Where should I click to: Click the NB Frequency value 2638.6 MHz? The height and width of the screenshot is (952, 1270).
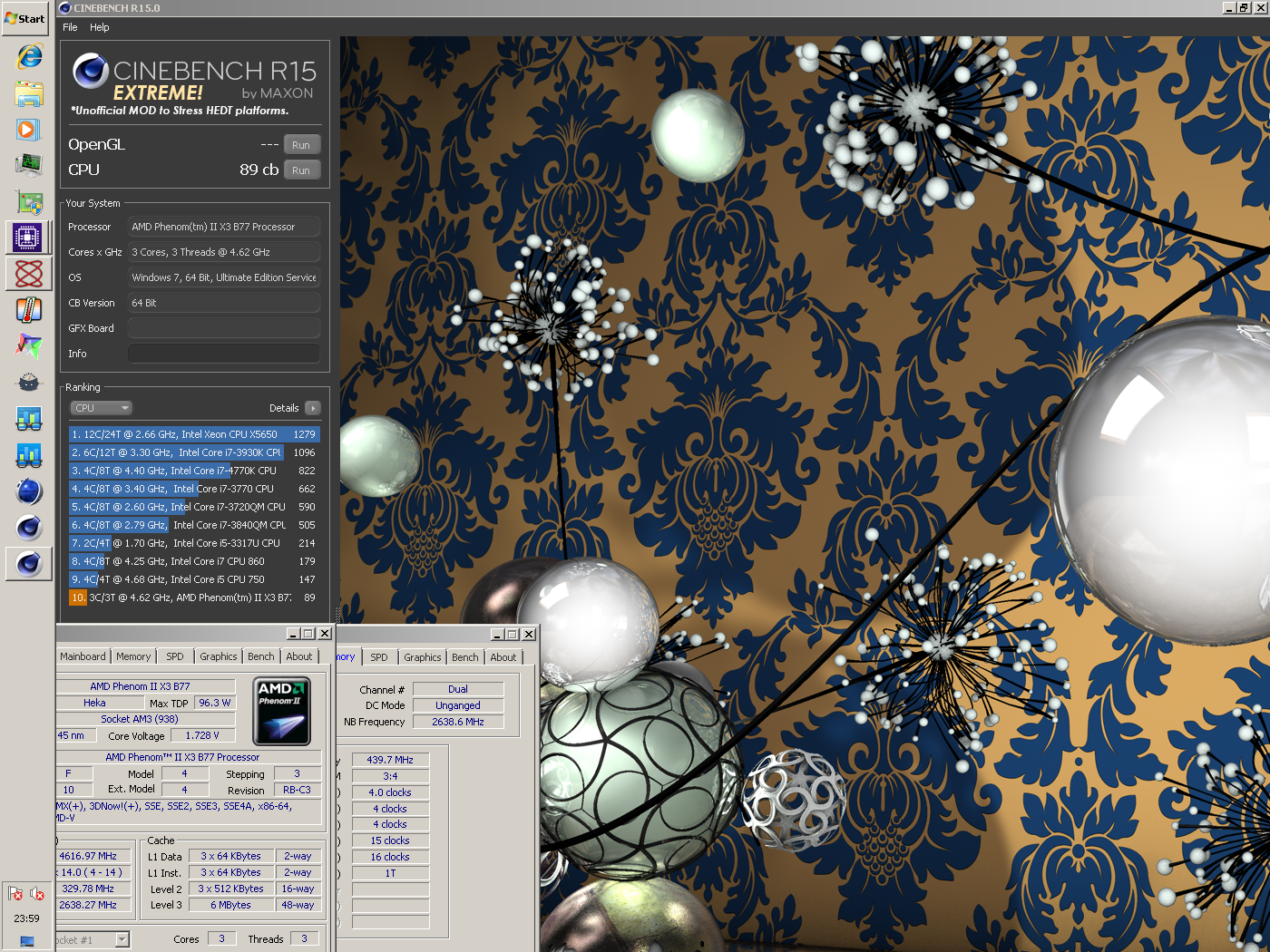[458, 722]
